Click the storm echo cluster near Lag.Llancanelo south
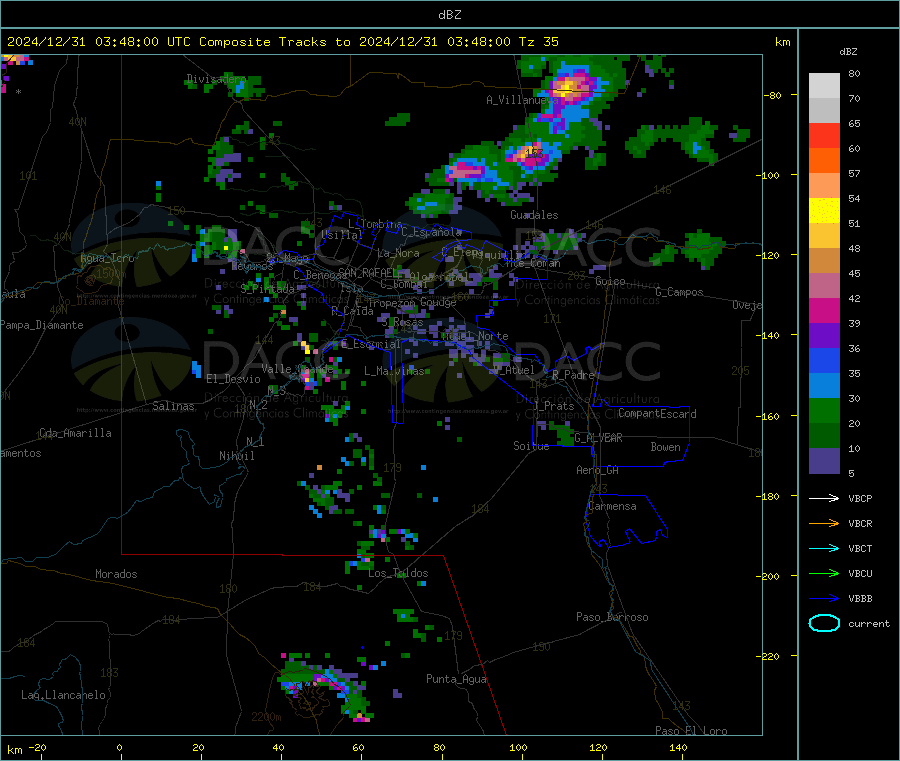 [x=324, y=686]
